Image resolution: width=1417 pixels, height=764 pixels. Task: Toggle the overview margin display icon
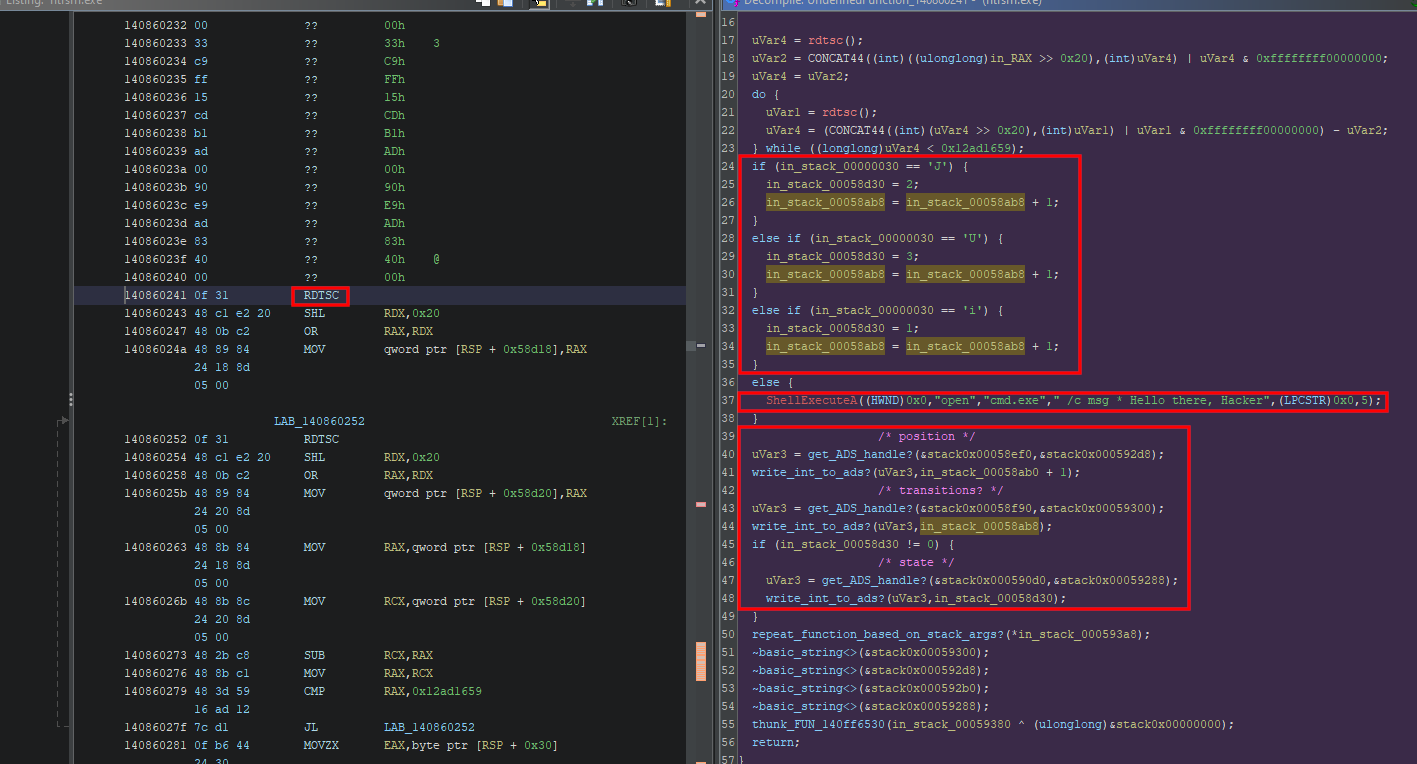[660, 4]
